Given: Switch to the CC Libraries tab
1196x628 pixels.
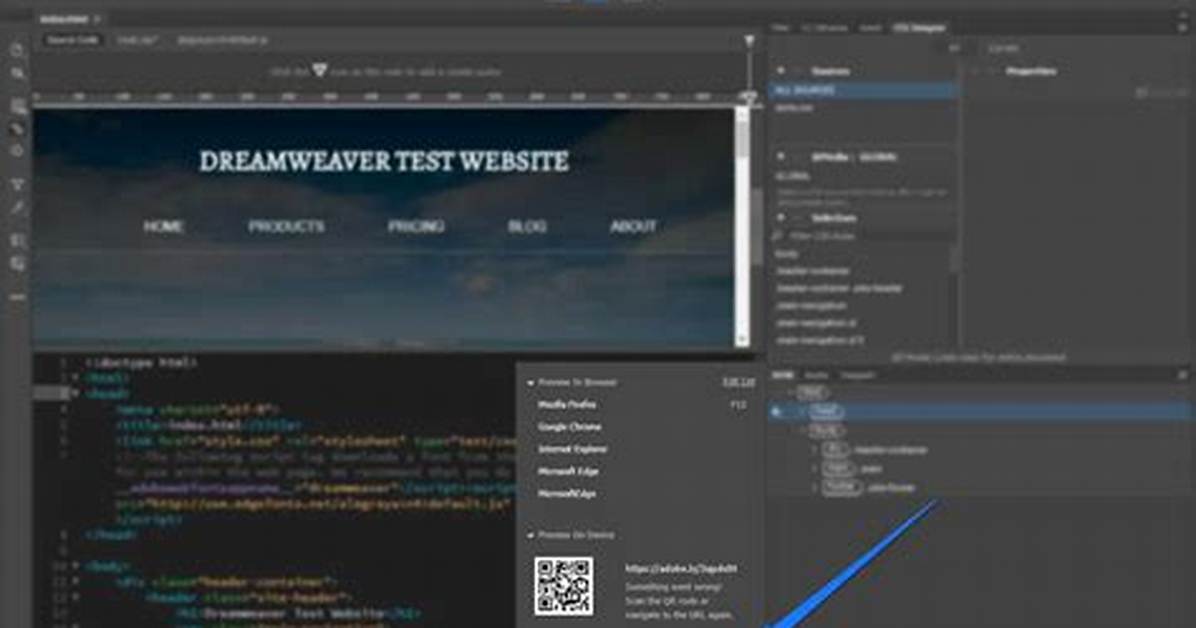Looking at the screenshot, I should tap(825, 27).
